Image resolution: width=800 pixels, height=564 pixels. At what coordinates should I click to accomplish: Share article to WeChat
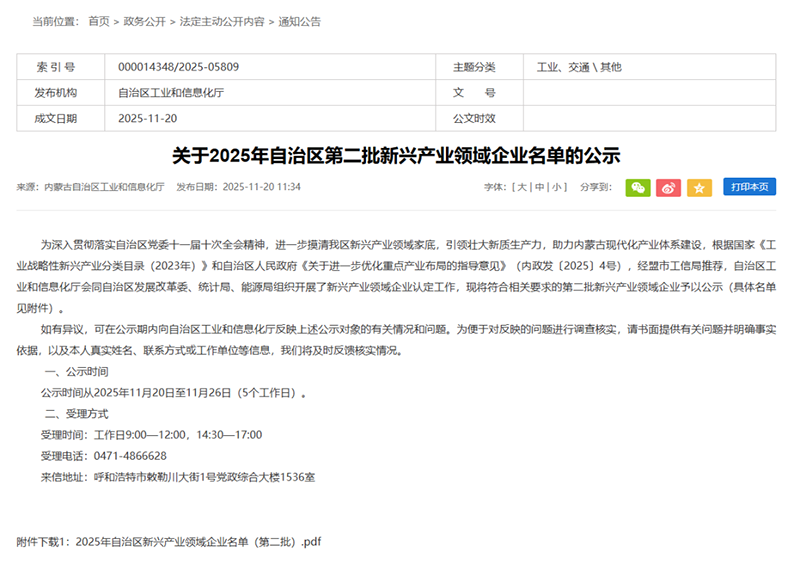point(638,187)
